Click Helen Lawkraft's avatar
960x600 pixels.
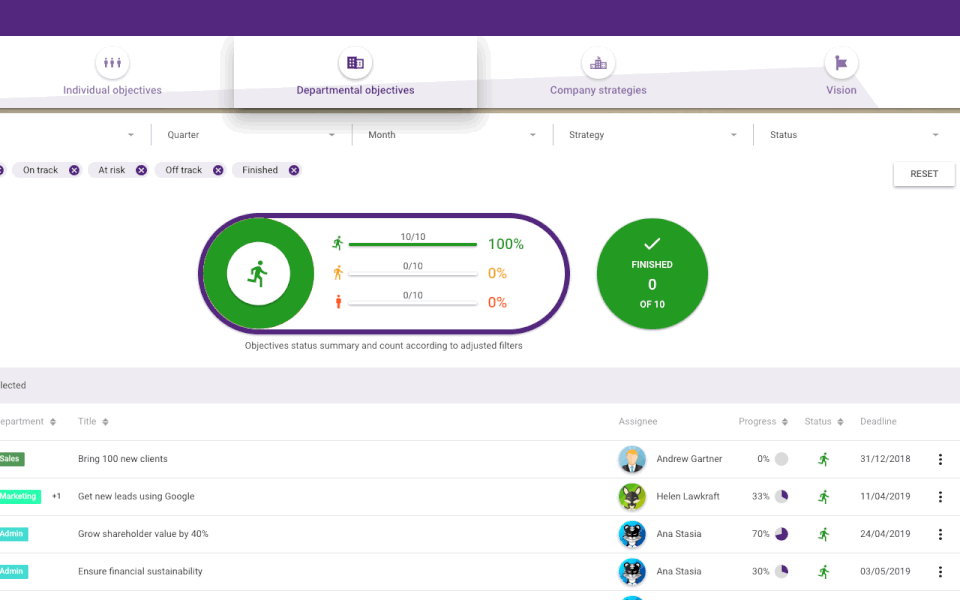coord(632,497)
